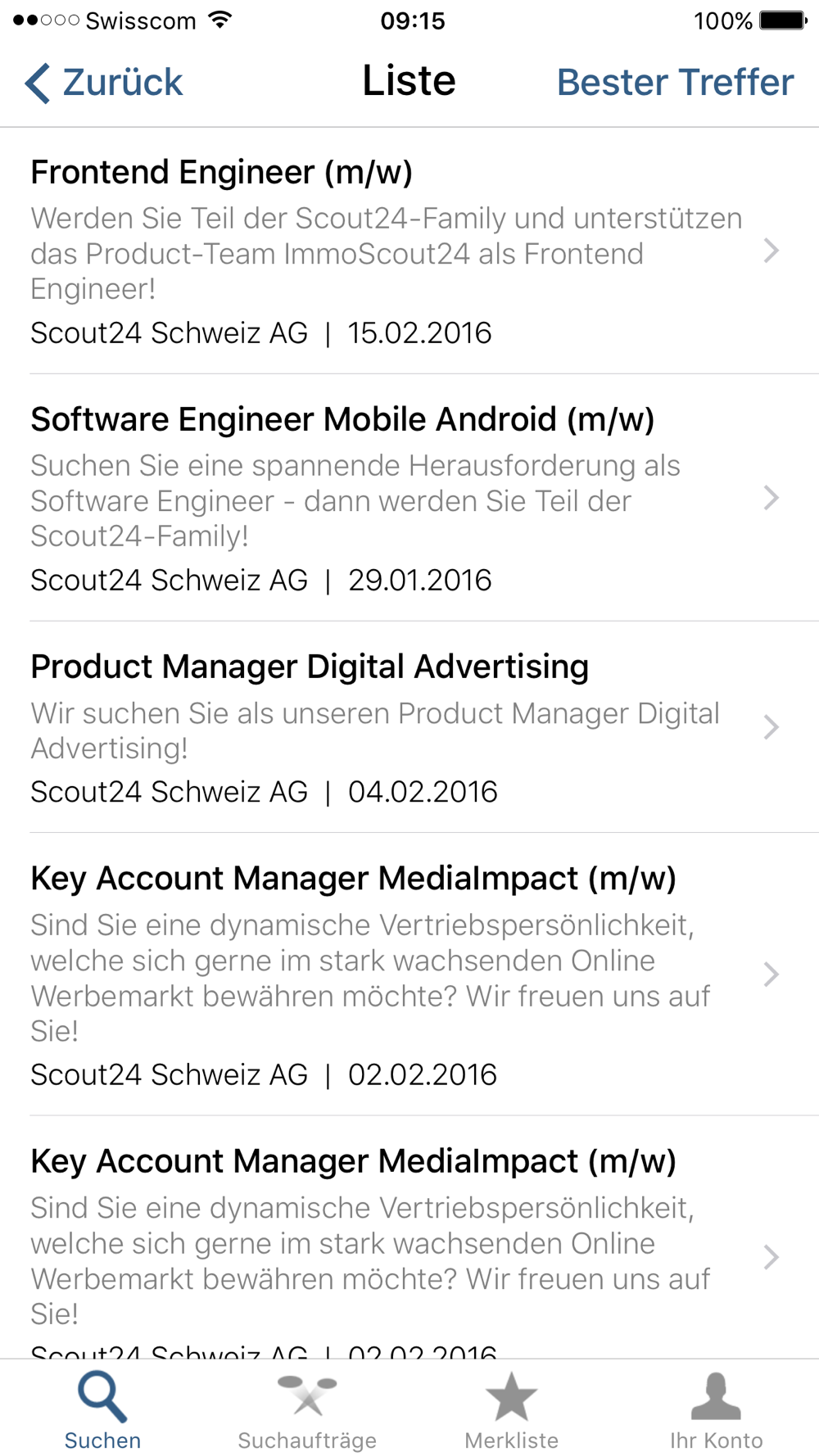
Task: Expand Product Manager Digital Advertising chevron
Action: click(771, 727)
